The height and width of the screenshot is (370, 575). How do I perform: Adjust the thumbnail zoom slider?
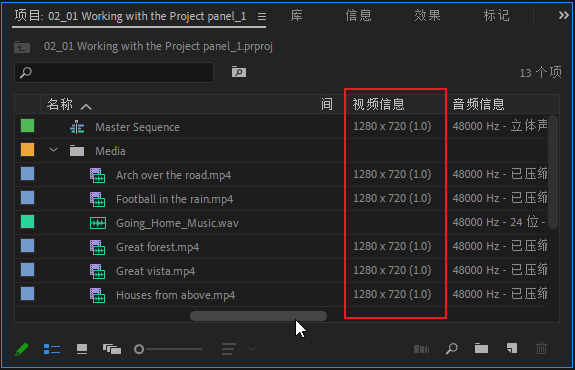point(168,349)
